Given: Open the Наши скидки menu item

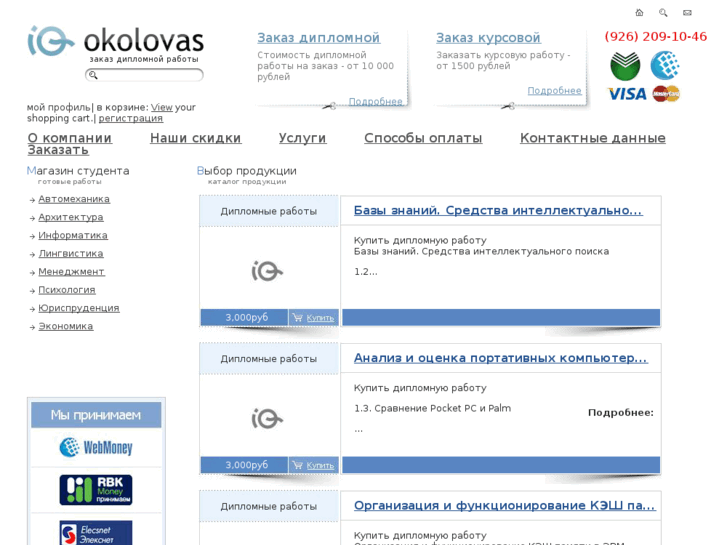Looking at the screenshot, I should [x=196, y=138].
